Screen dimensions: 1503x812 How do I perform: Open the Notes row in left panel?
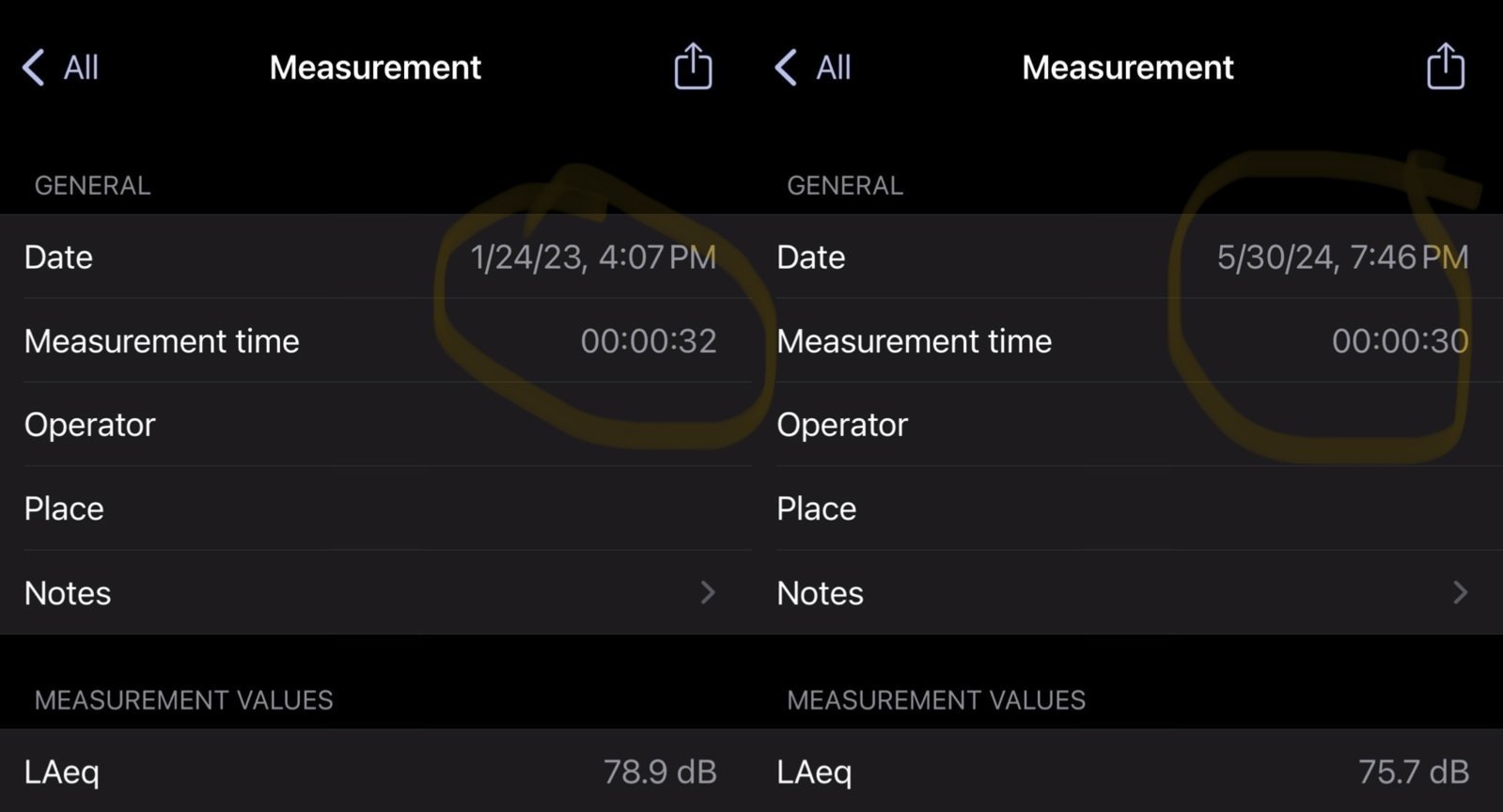pyautogui.click(x=376, y=592)
